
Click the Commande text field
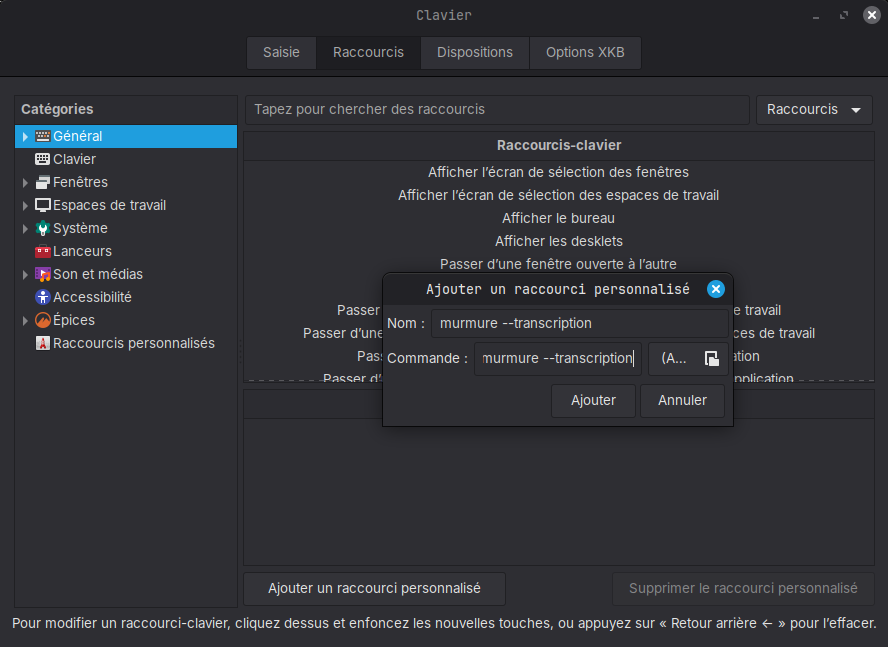[x=558, y=359]
